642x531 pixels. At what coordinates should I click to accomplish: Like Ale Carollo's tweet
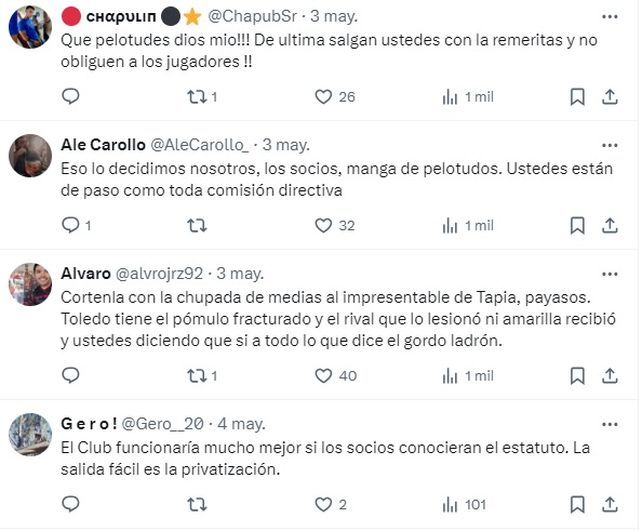click(323, 225)
